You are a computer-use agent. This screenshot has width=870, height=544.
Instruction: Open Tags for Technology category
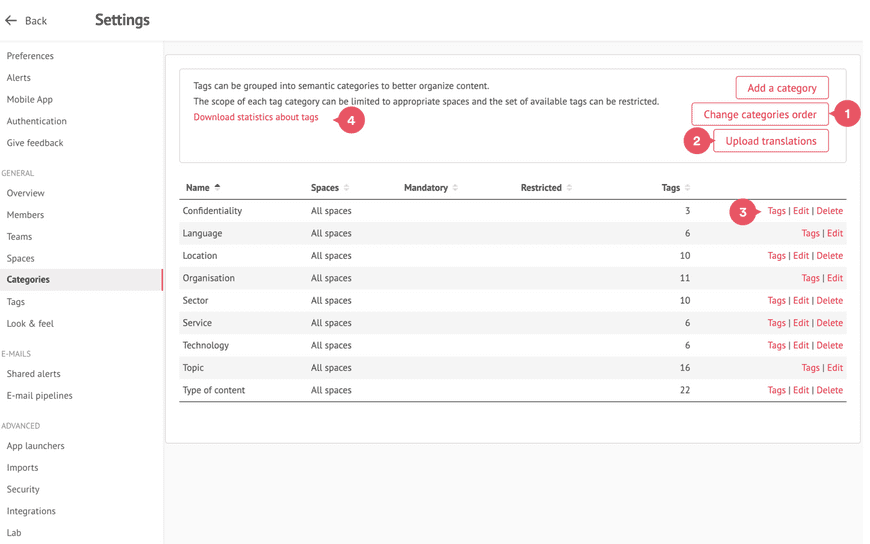pyautogui.click(x=776, y=345)
